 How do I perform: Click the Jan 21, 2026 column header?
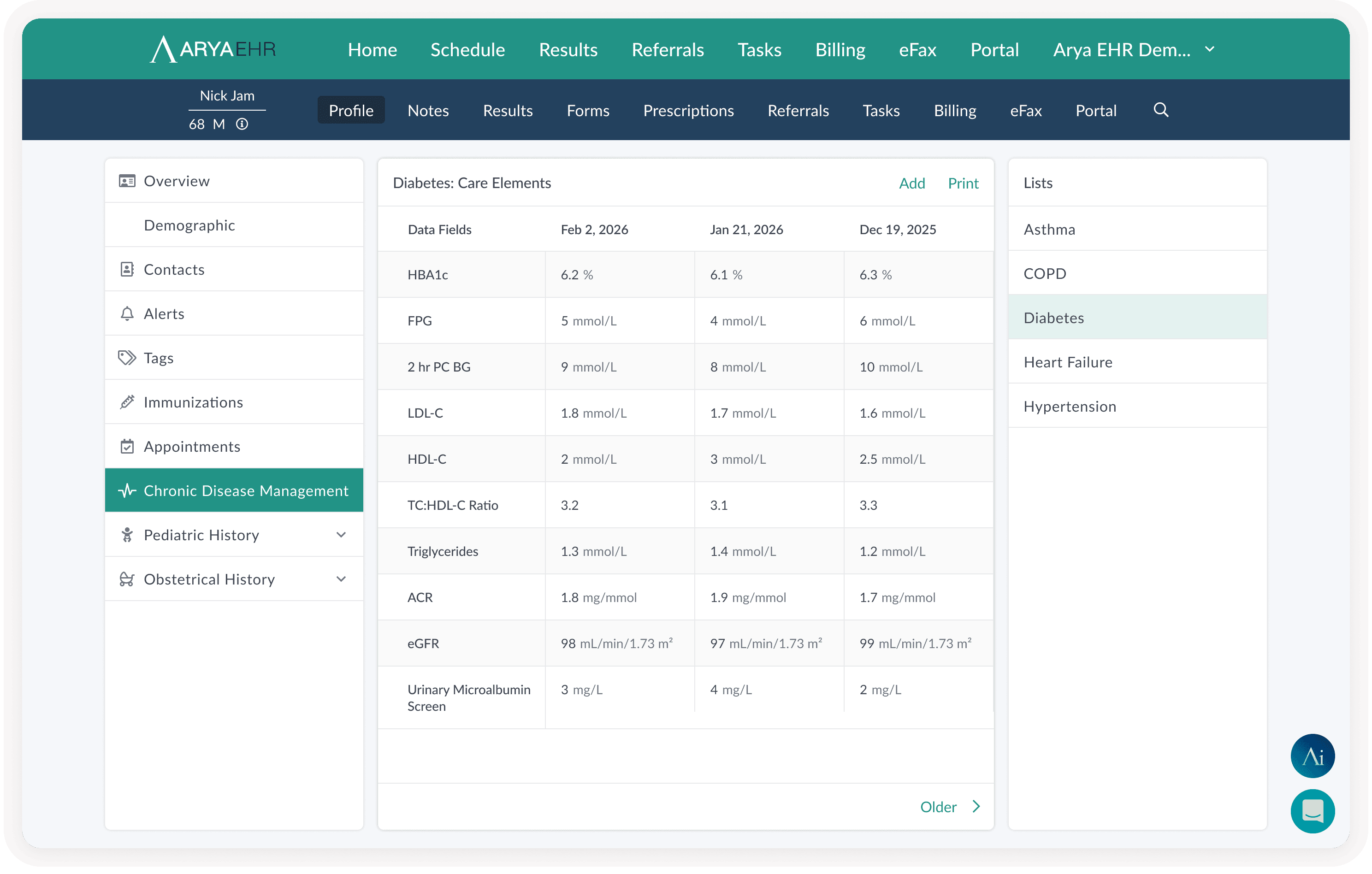click(x=746, y=229)
